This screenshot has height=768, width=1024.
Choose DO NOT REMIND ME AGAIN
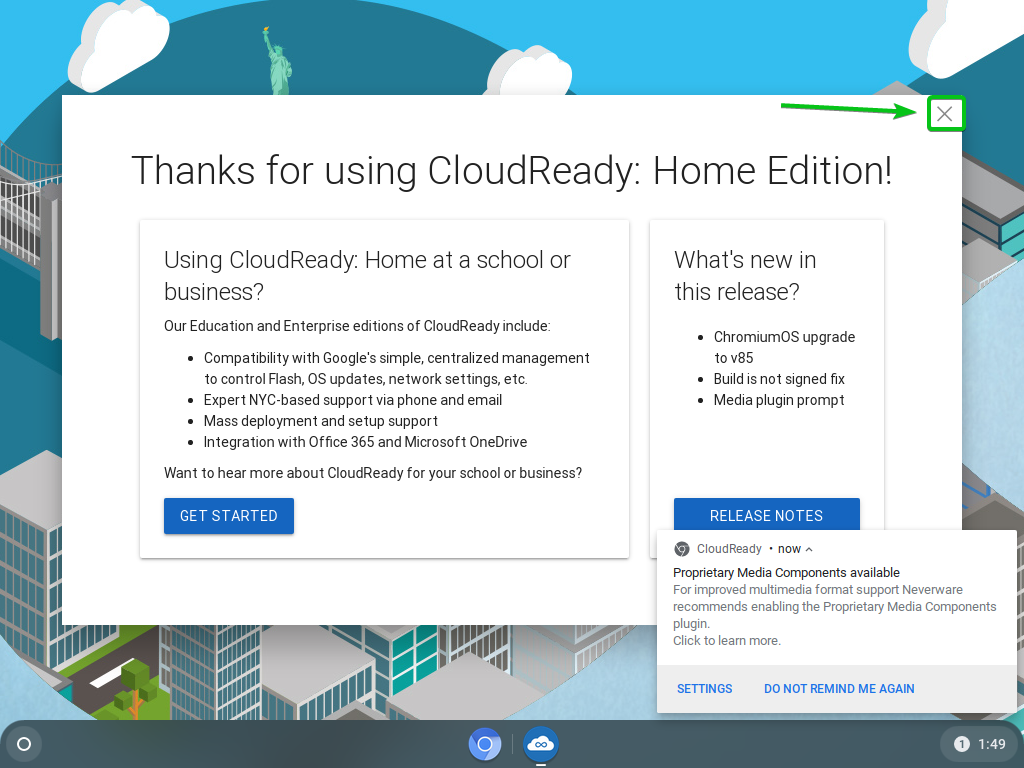[x=839, y=689]
